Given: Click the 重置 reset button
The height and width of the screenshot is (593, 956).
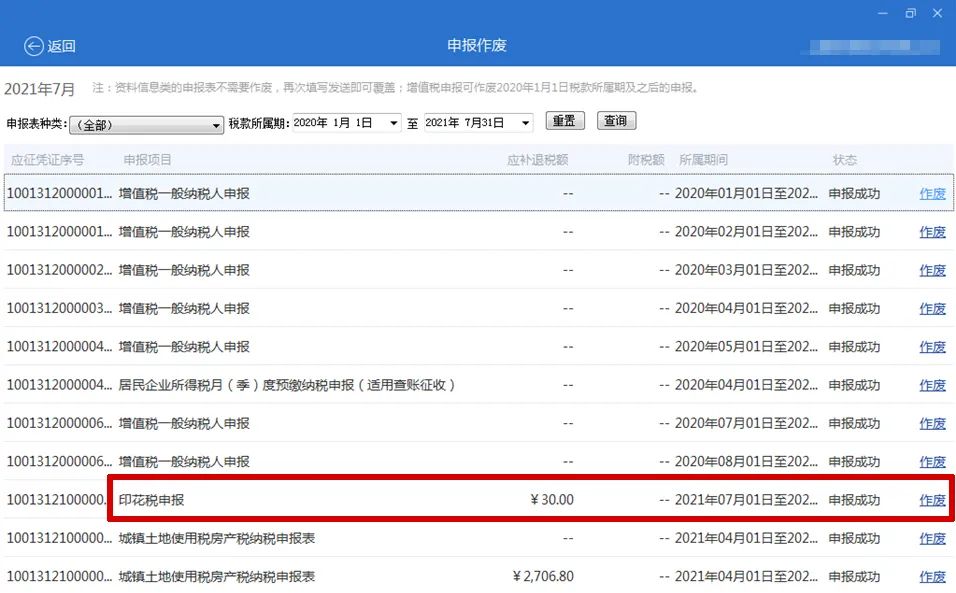Looking at the screenshot, I should pyautogui.click(x=565, y=121).
